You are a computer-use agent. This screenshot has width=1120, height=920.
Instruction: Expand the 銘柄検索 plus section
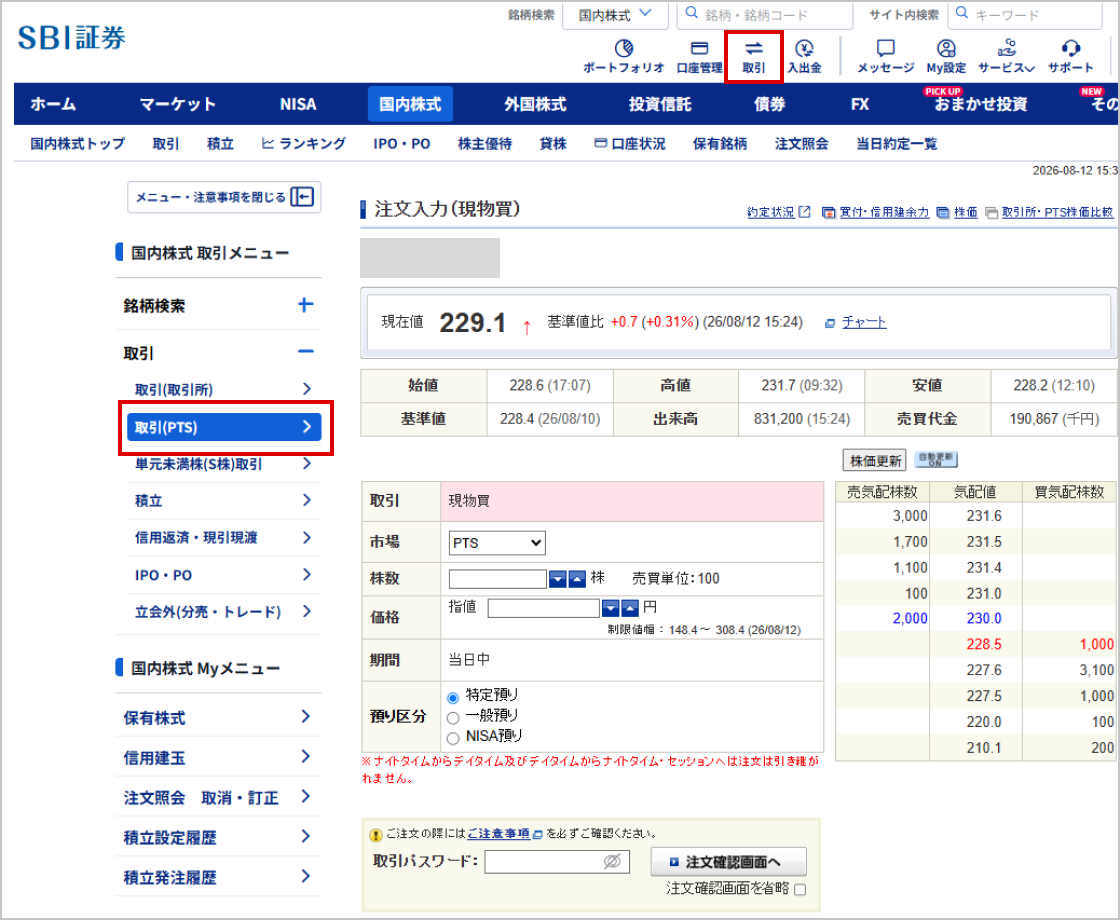(x=305, y=305)
